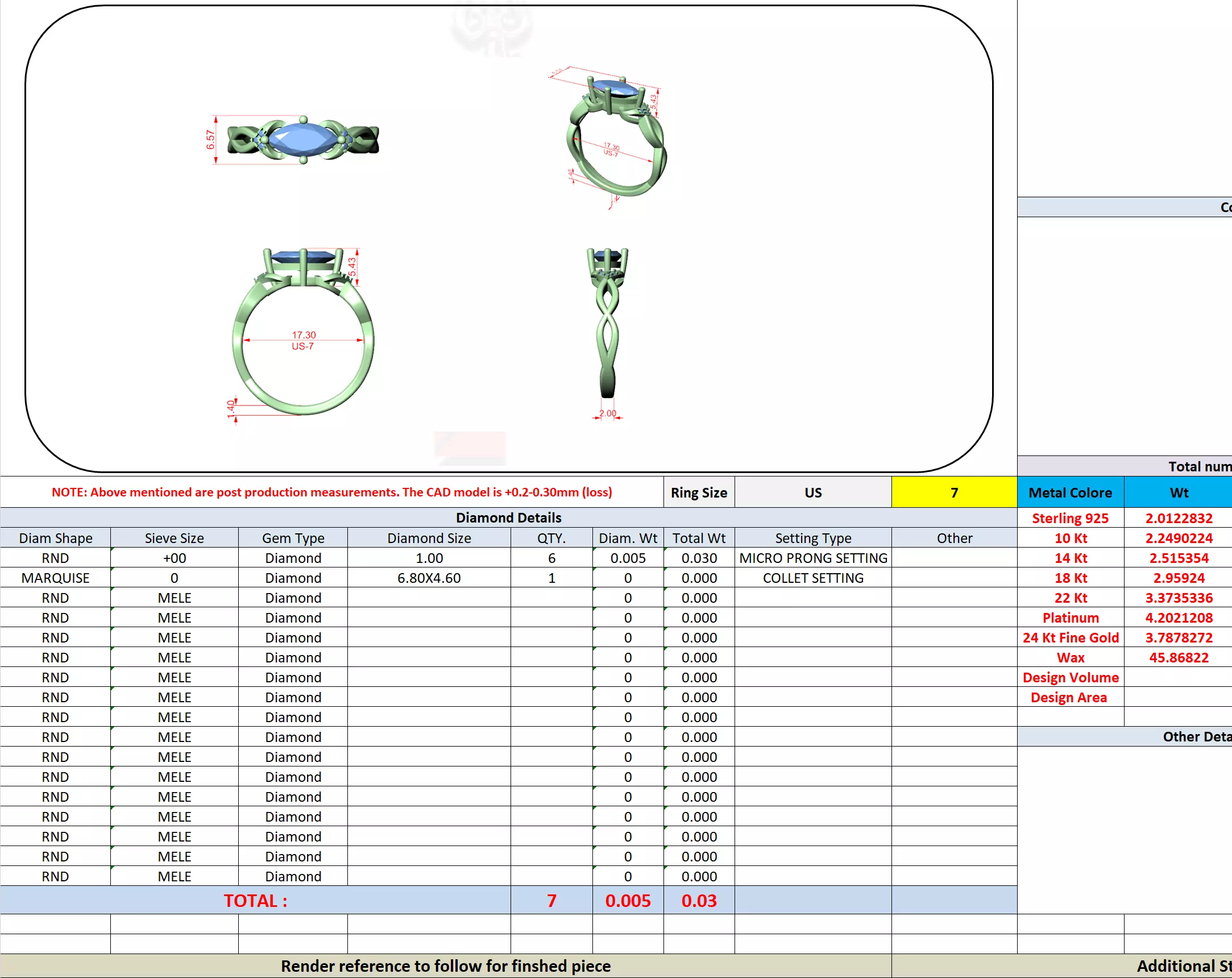Select the Metal Colore header cell
The width and height of the screenshot is (1232, 978).
pos(1070,492)
